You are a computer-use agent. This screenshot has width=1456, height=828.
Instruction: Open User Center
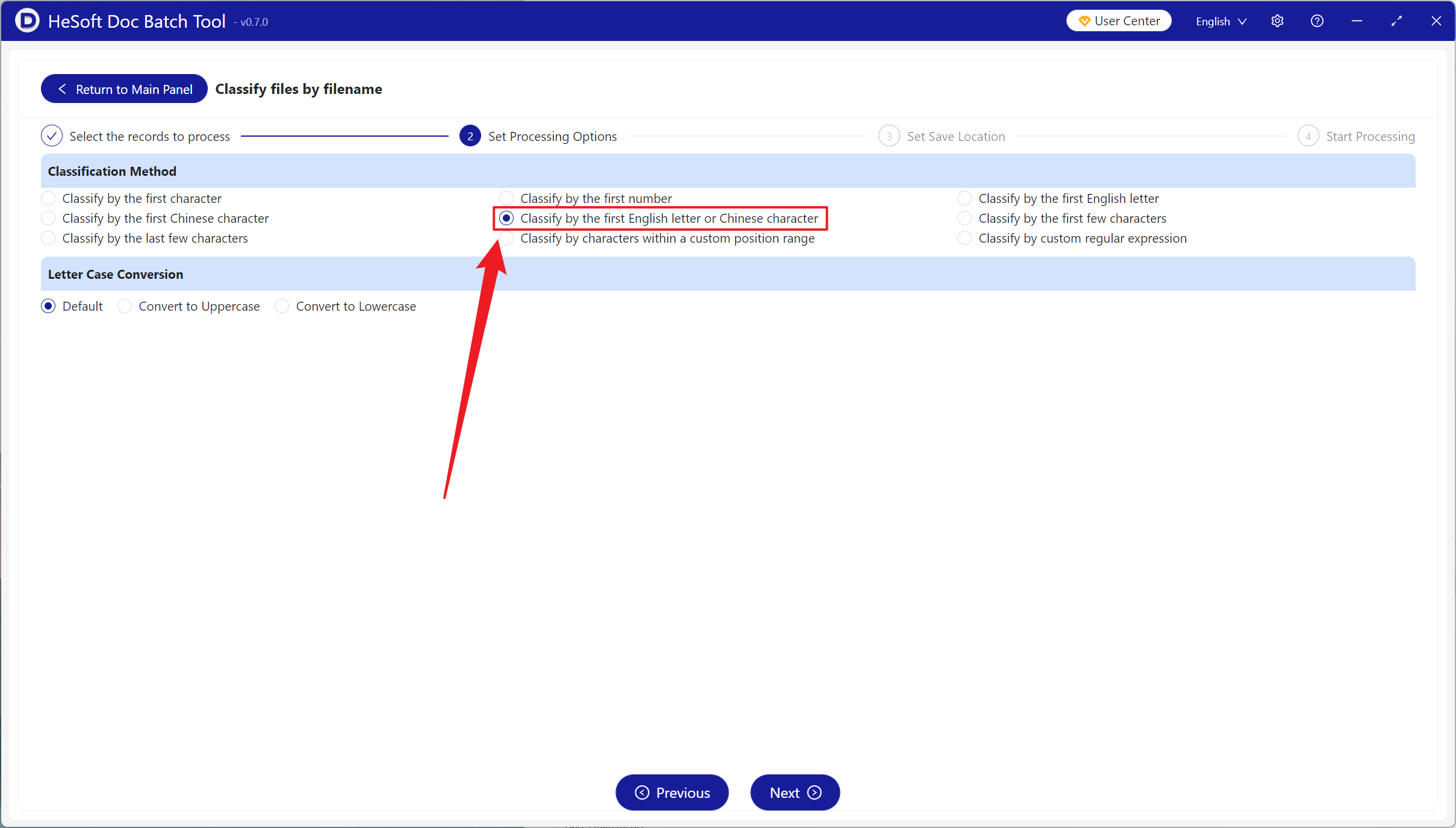coord(1119,21)
